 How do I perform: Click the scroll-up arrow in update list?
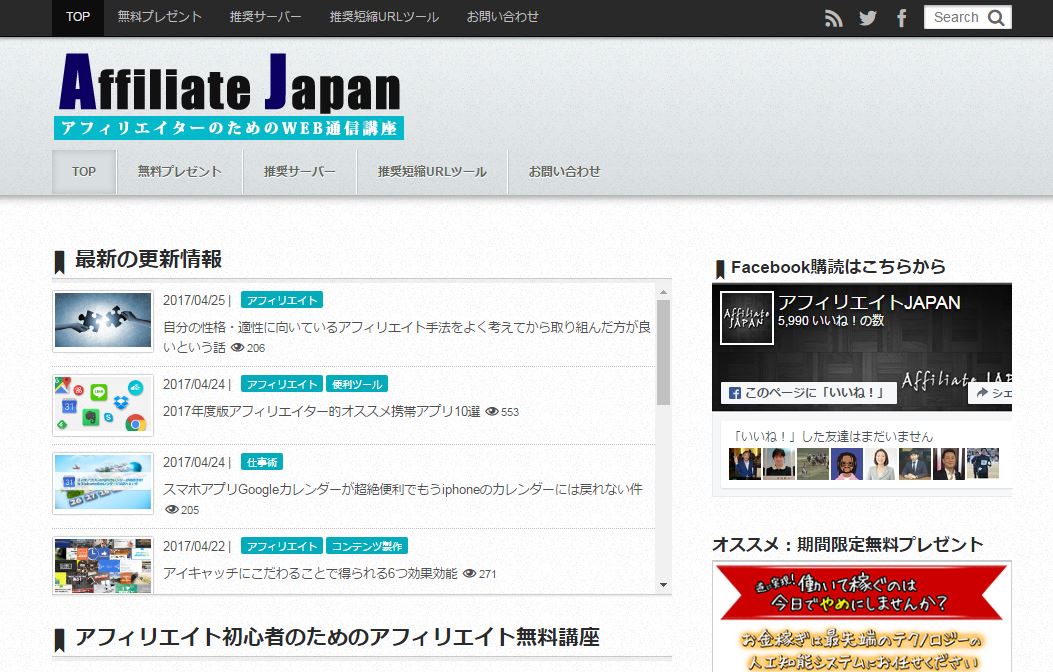pos(663,292)
